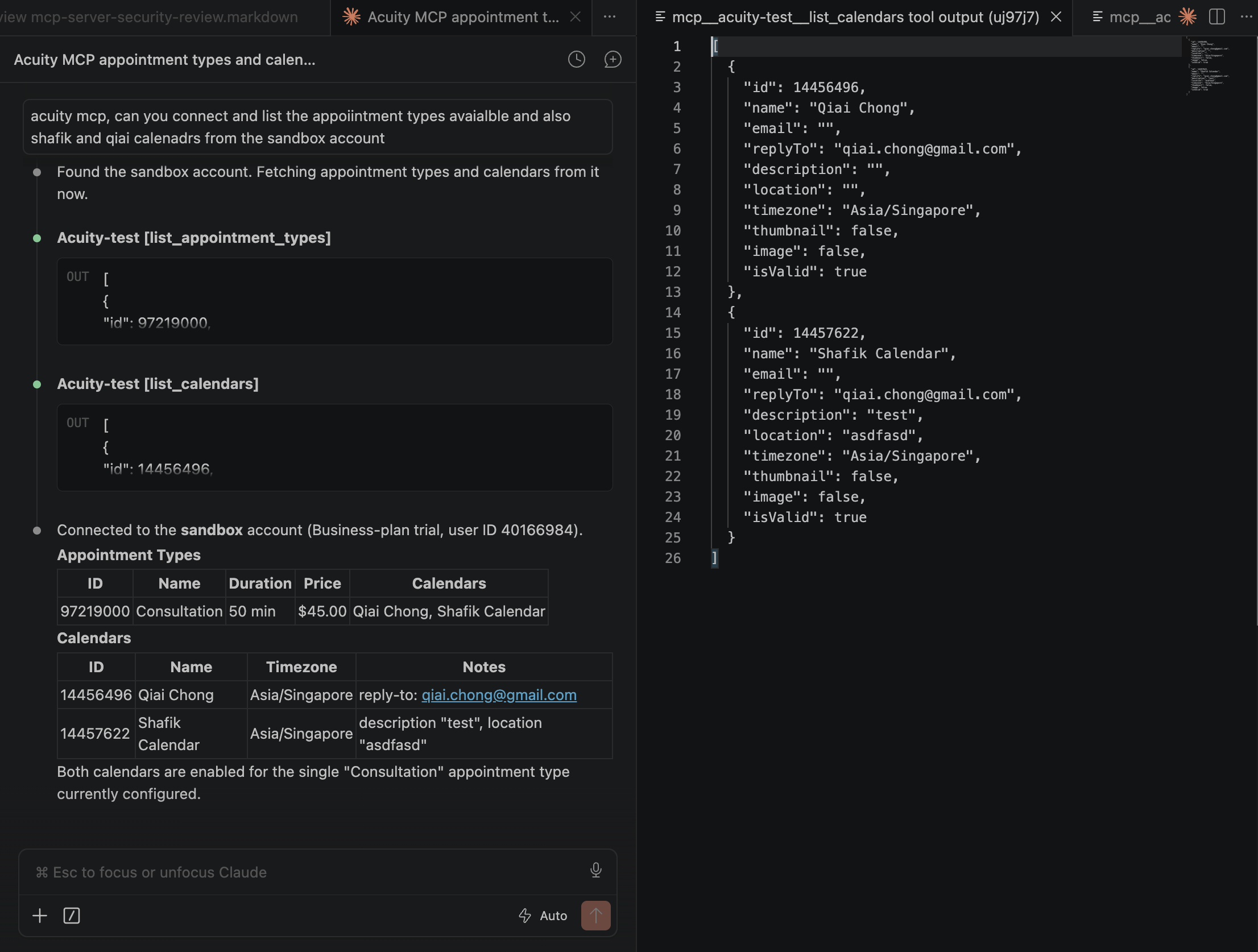Toggle Auto mode selector
The height and width of the screenshot is (952, 1258).
[543, 916]
